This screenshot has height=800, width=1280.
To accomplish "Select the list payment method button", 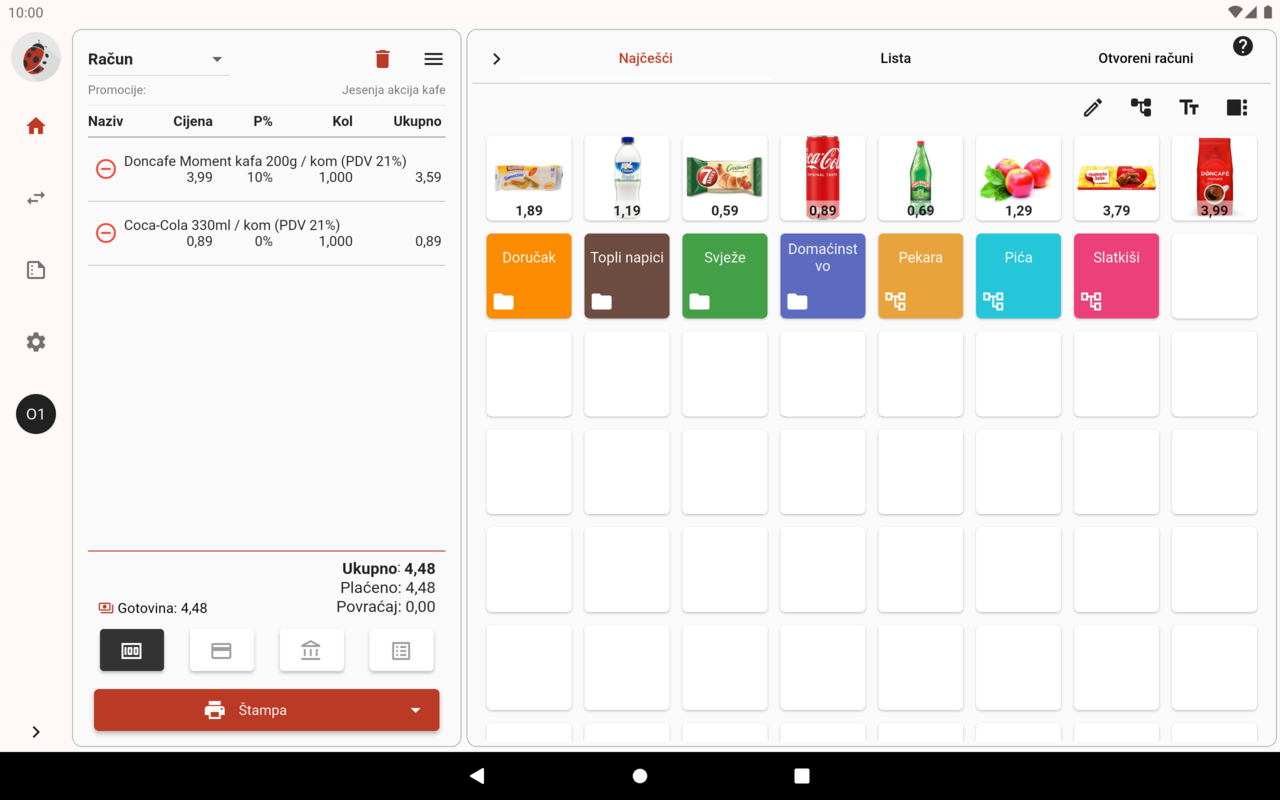I will [x=401, y=651].
